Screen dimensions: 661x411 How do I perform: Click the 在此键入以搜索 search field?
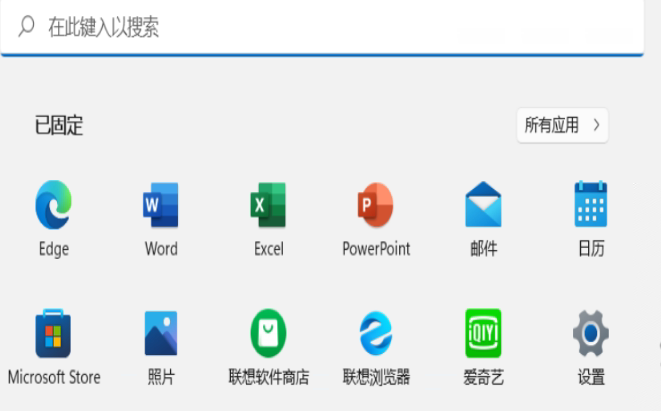322,27
